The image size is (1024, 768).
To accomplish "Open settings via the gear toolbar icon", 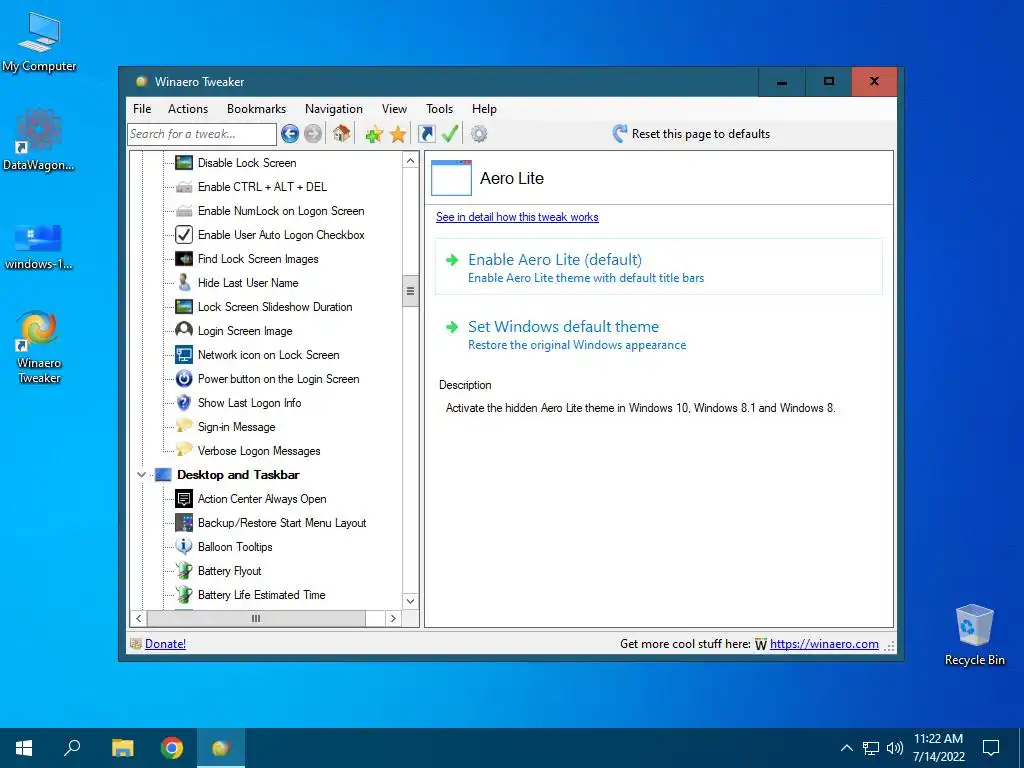I will (x=479, y=134).
